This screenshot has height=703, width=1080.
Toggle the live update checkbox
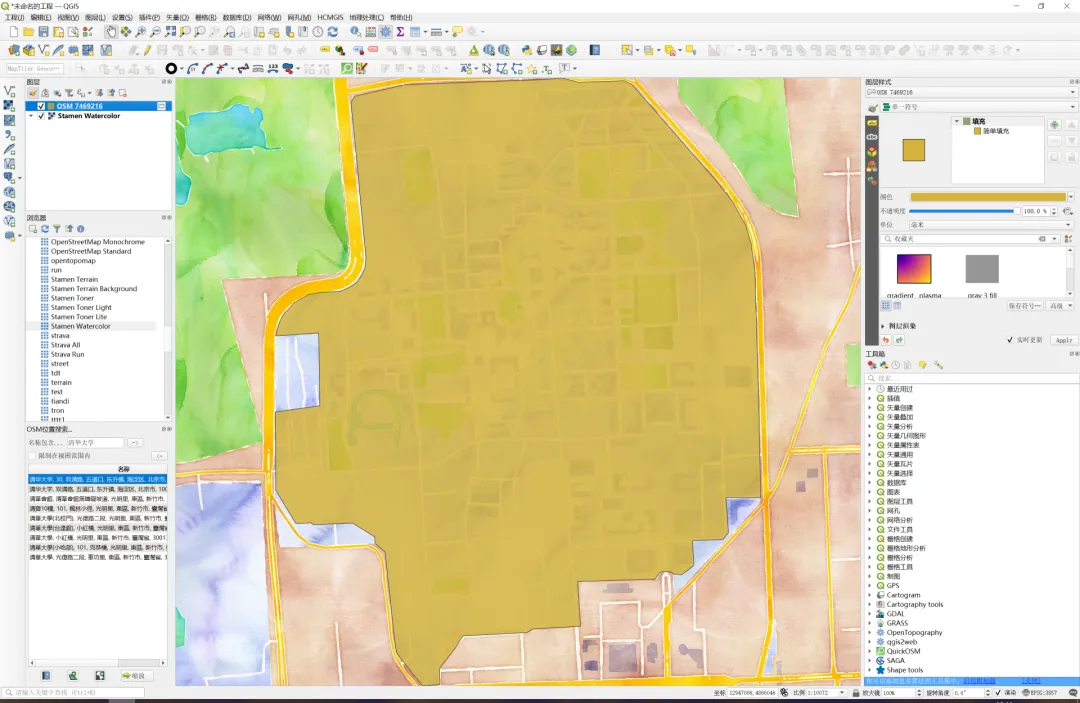1010,340
